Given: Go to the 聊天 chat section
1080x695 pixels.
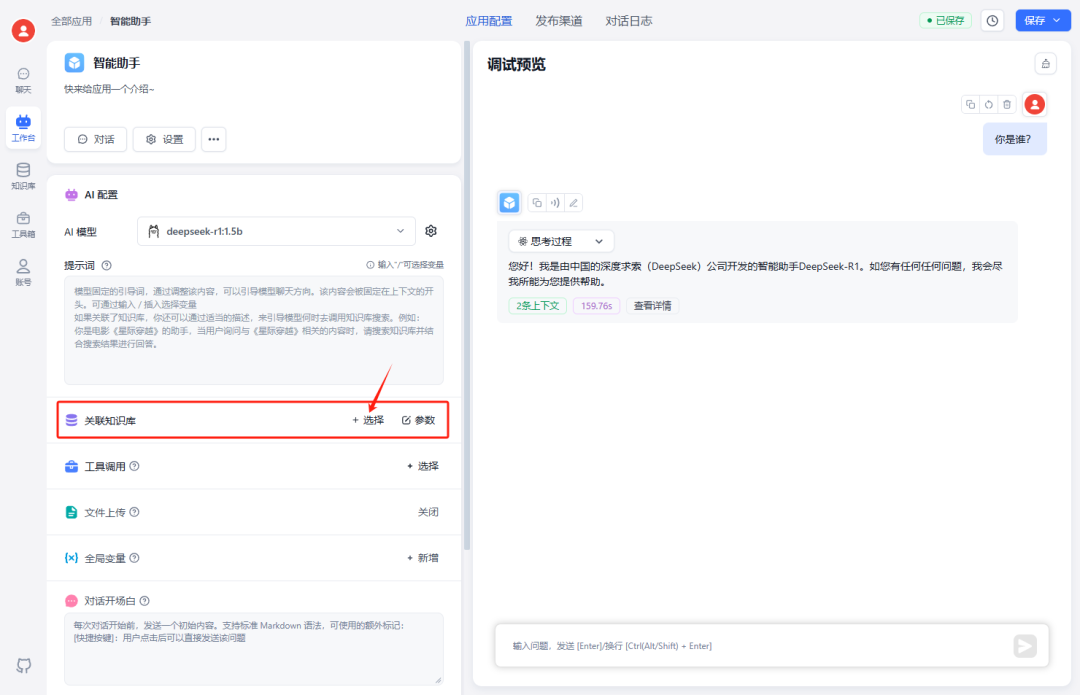Looking at the screenshot, I should point(23,81).
